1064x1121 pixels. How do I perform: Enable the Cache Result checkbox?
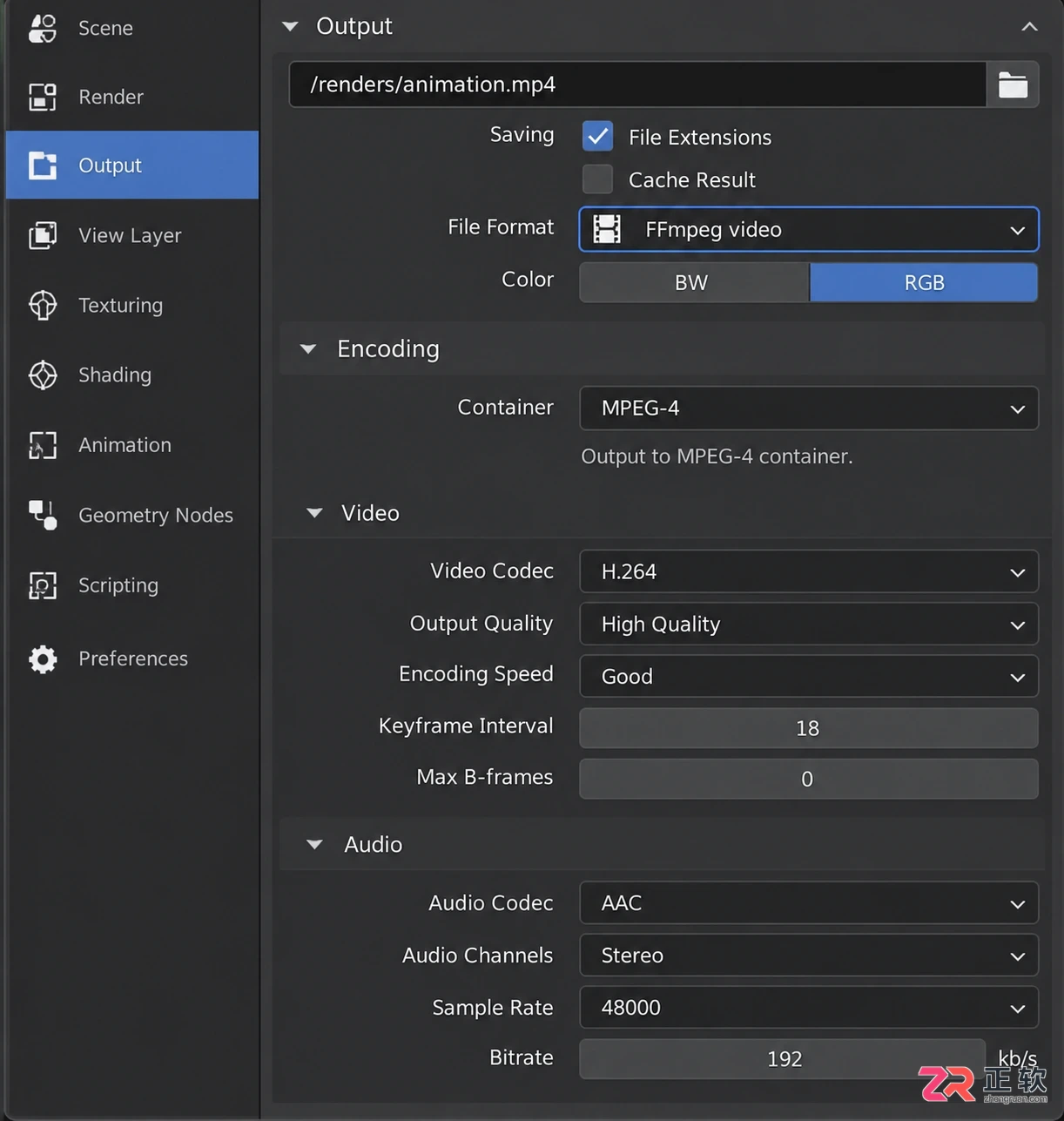(x=598, y=179)
